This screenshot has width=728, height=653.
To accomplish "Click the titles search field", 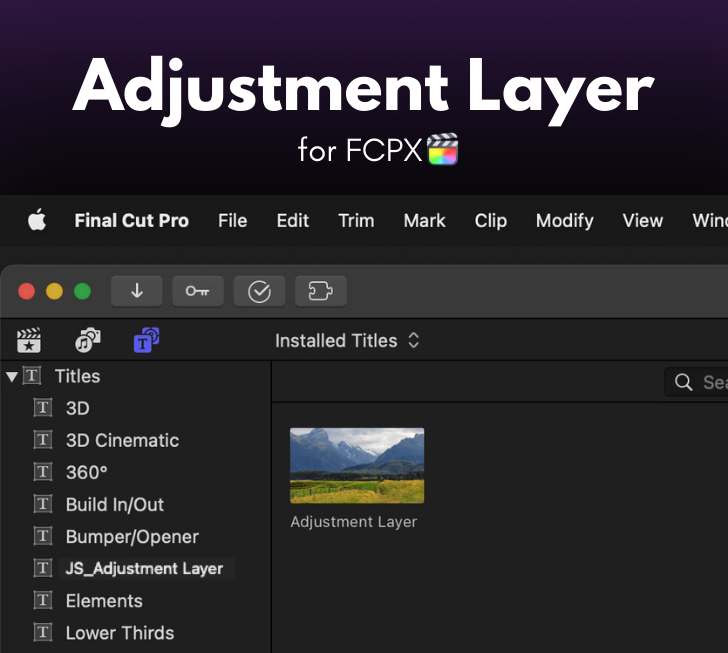I will (696, 382).
